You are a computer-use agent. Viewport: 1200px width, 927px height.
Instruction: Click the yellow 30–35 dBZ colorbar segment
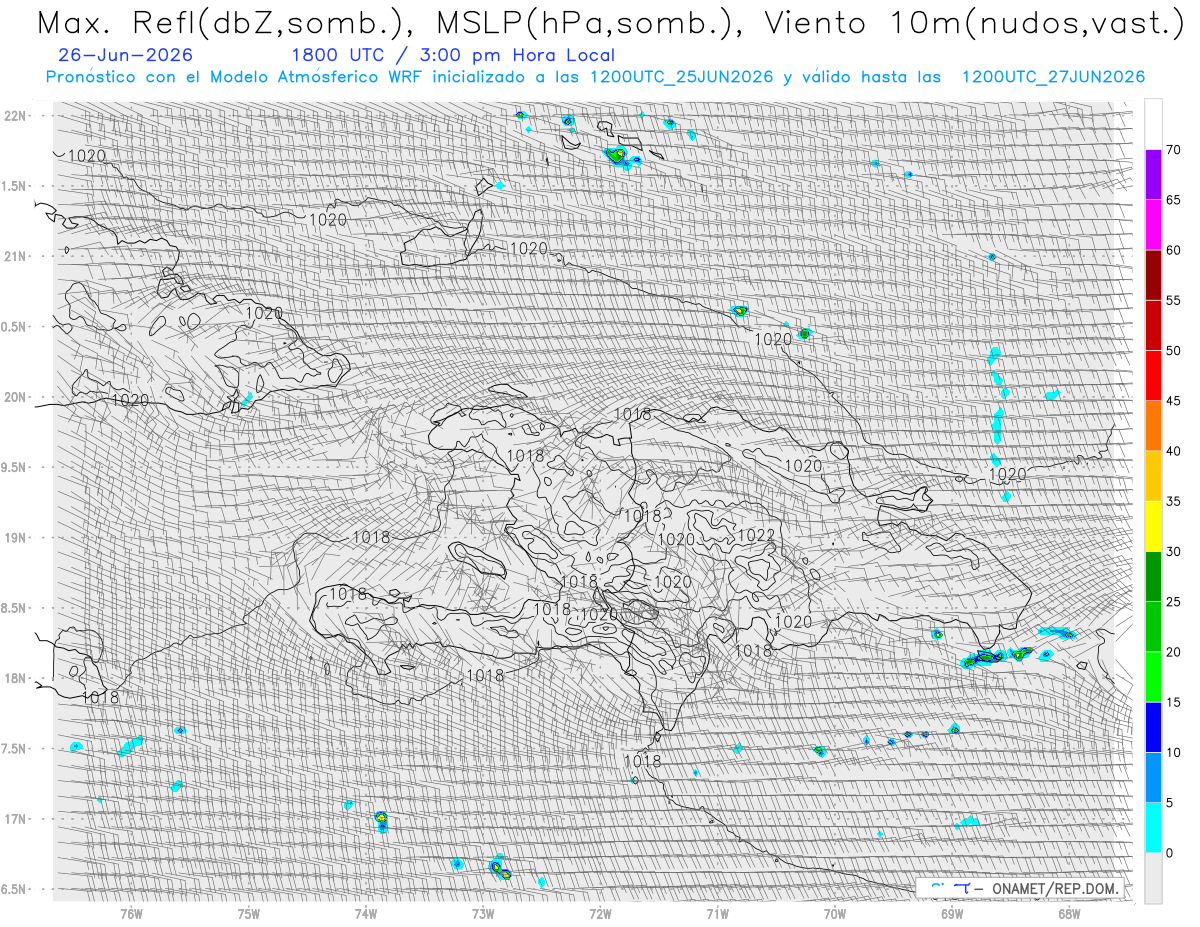tap(1153, 526)
